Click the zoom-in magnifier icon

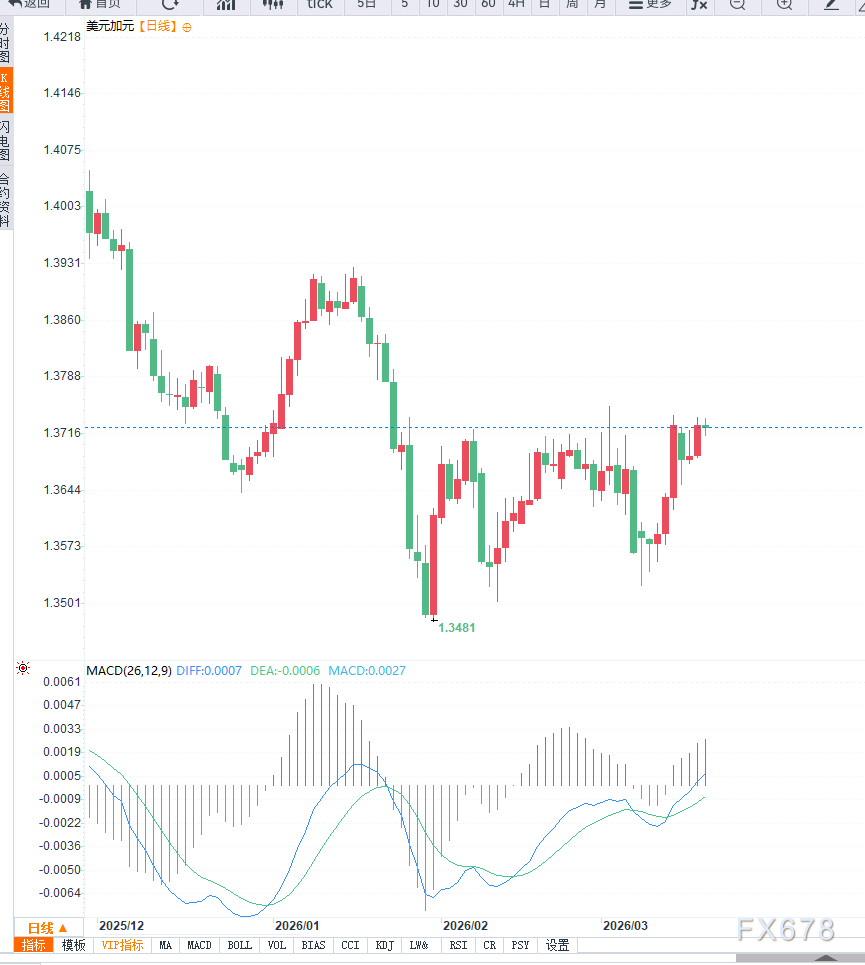(785, 5)
